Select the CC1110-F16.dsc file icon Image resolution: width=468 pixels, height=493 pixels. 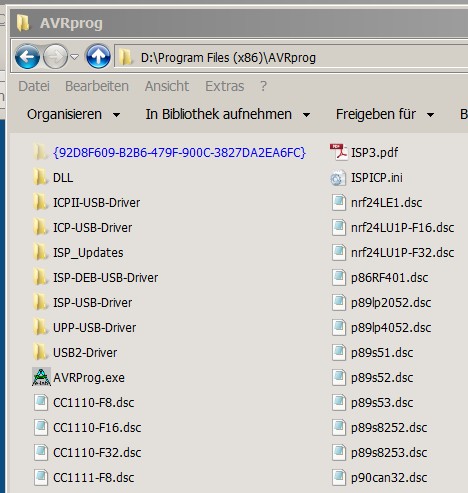coord(41,427)
